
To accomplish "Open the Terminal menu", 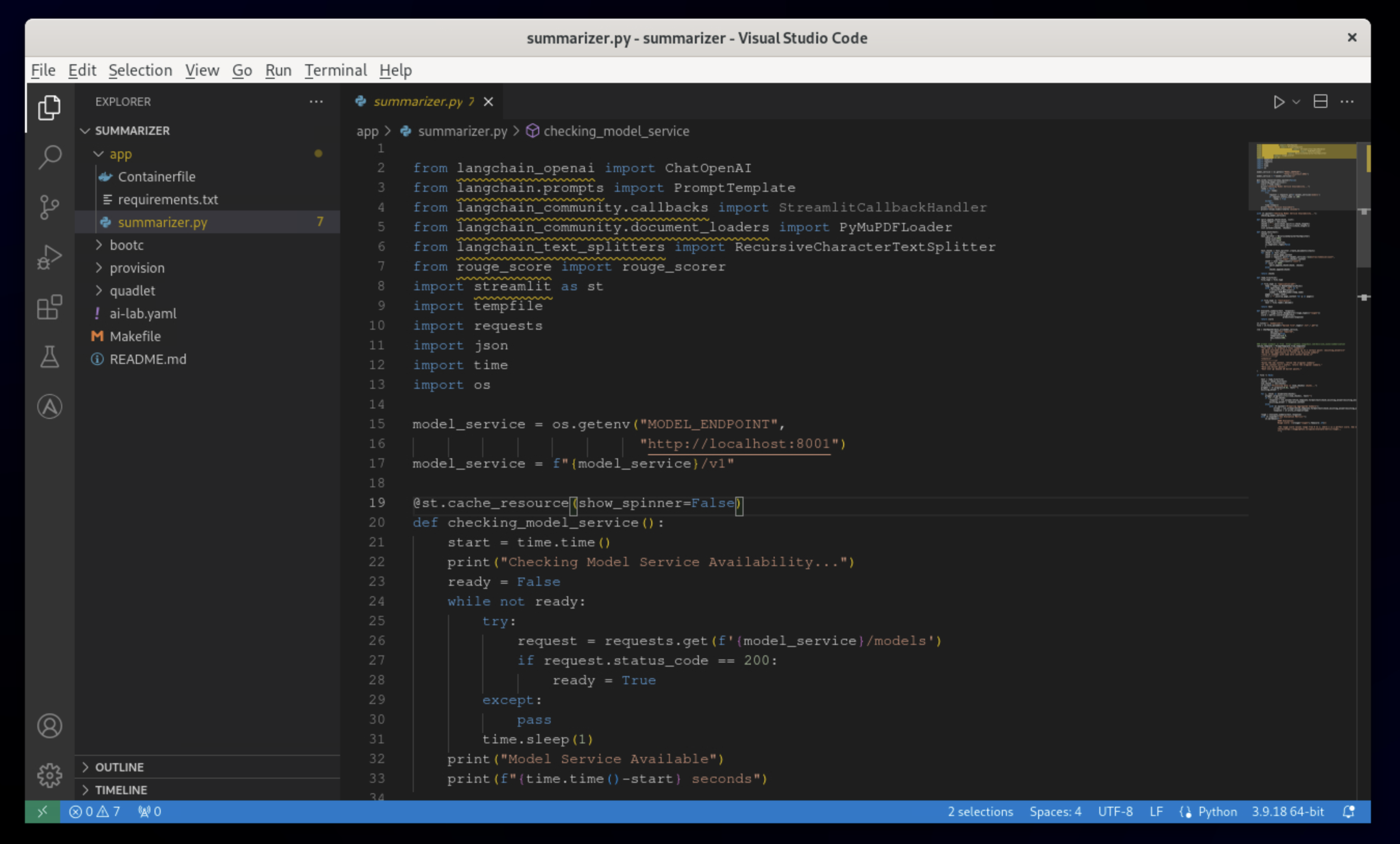I will (x=335, y=71).
